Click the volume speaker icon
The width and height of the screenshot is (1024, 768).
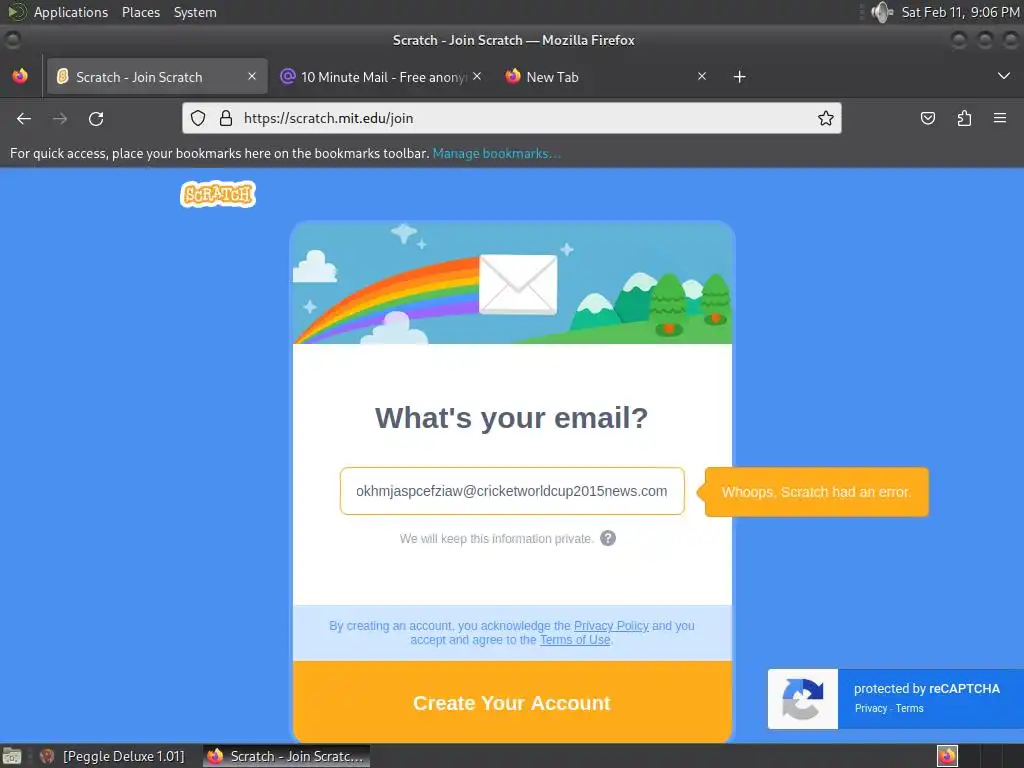[x=882, y=12]
